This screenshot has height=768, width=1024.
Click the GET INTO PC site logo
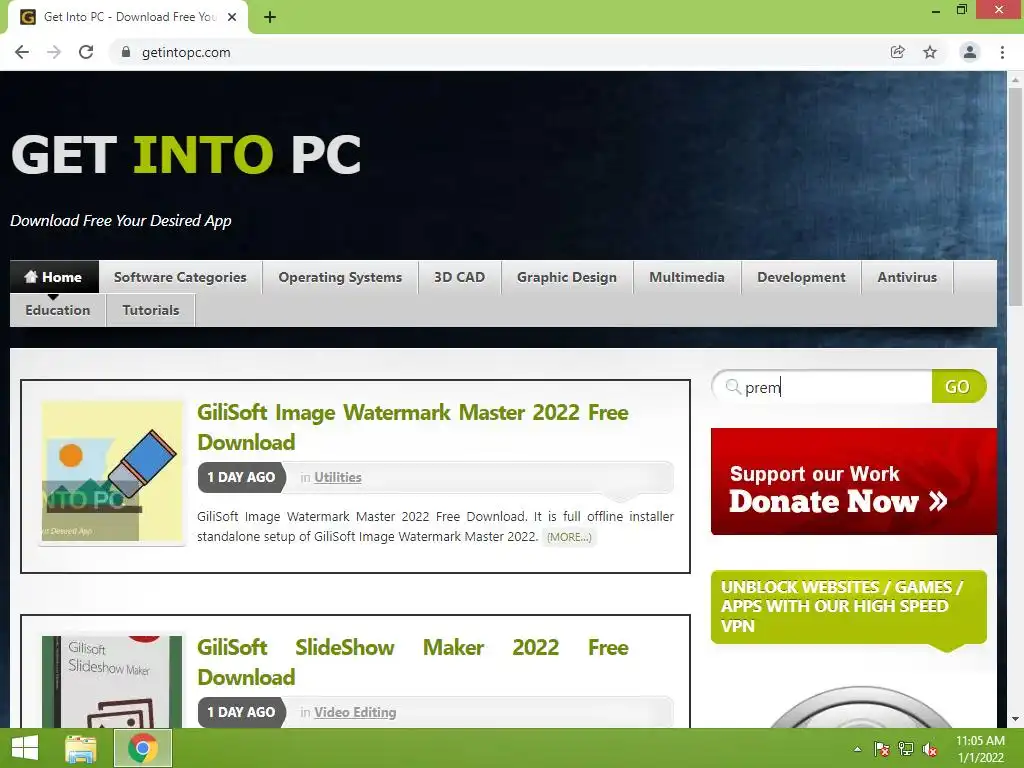tap(186, 155)
